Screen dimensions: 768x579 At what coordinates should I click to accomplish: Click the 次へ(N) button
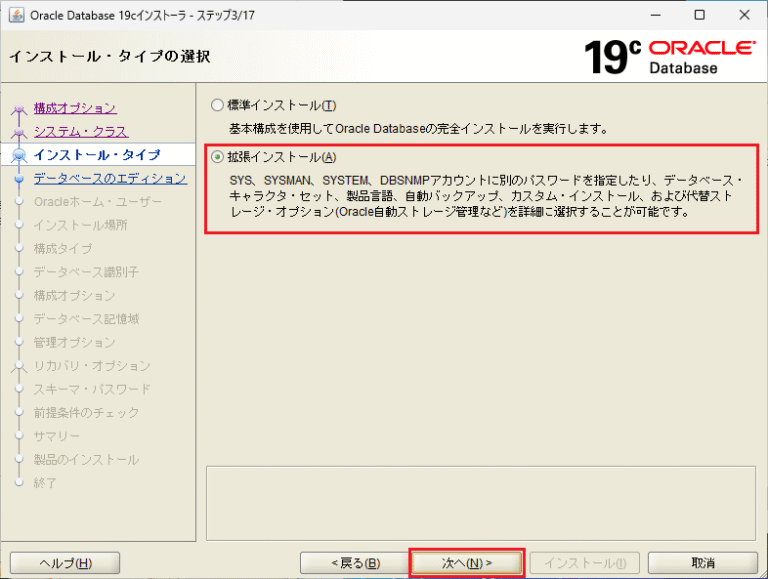point(466,563)
